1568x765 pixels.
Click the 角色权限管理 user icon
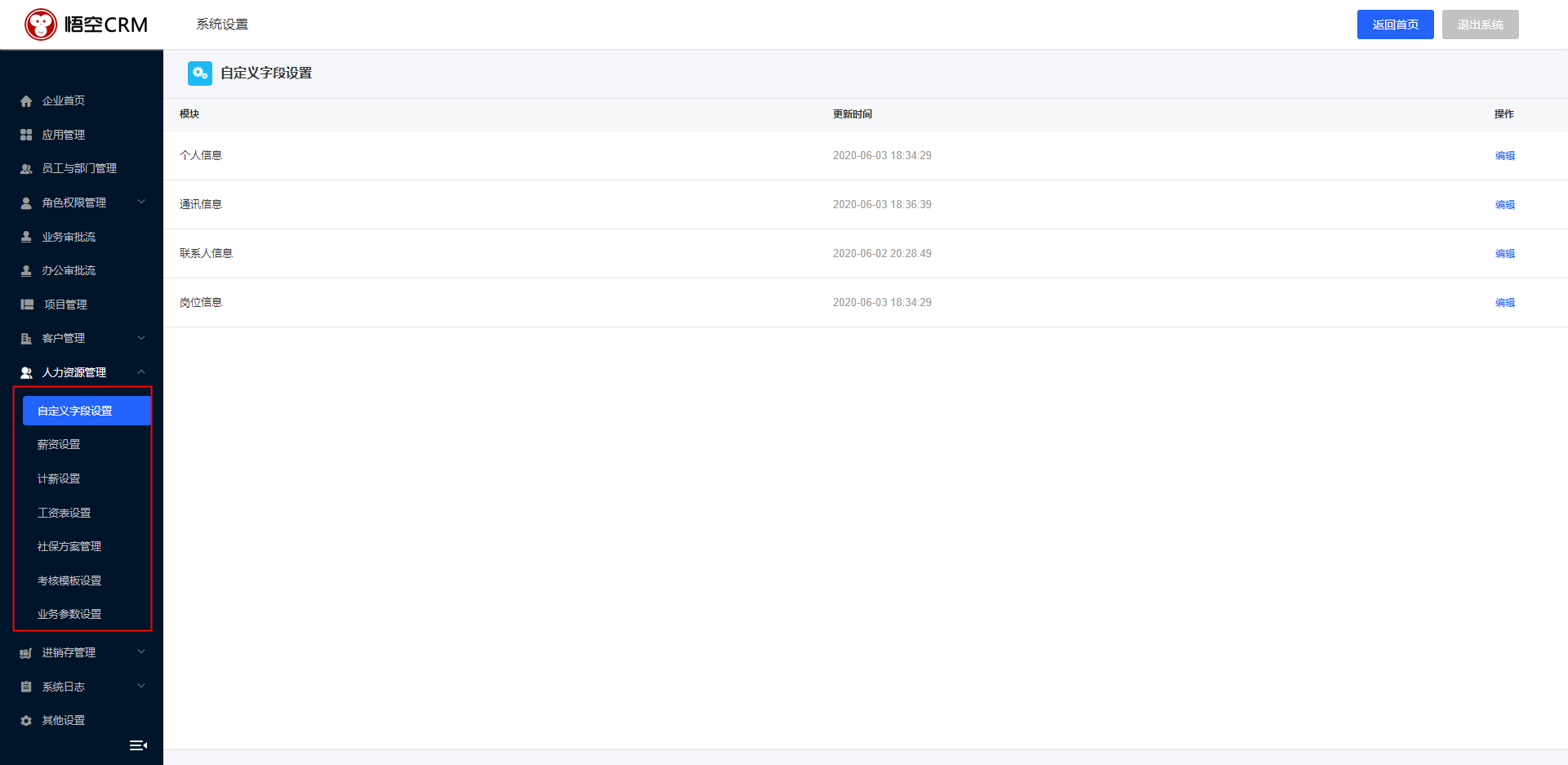[26, 202]
